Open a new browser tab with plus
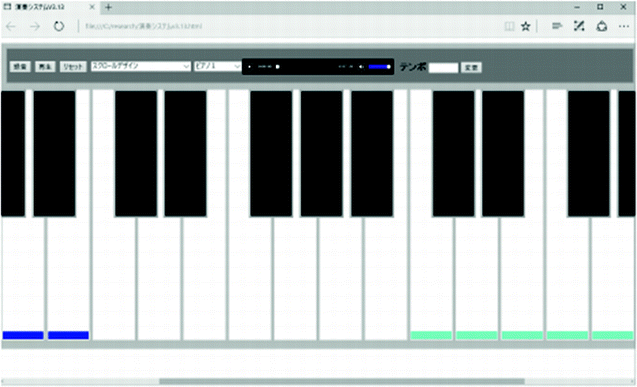Image resolution: width=637 pixels, height=387 pixels. pos(108,7)
